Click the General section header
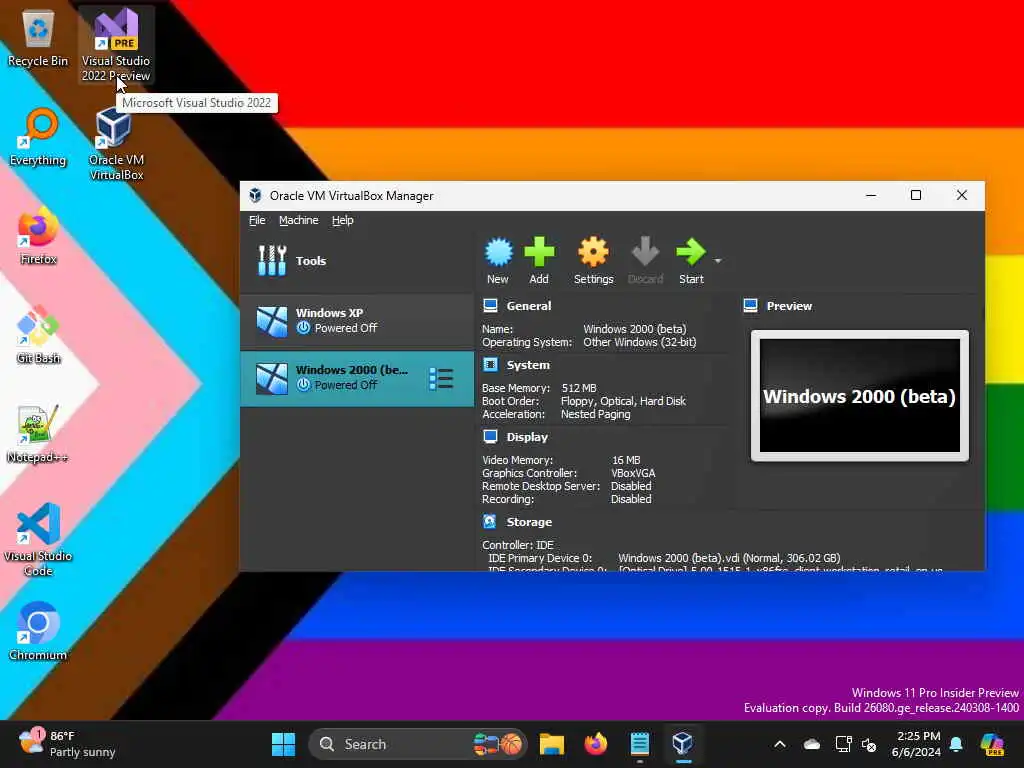The image size is (1024, 768). point(528,306)
